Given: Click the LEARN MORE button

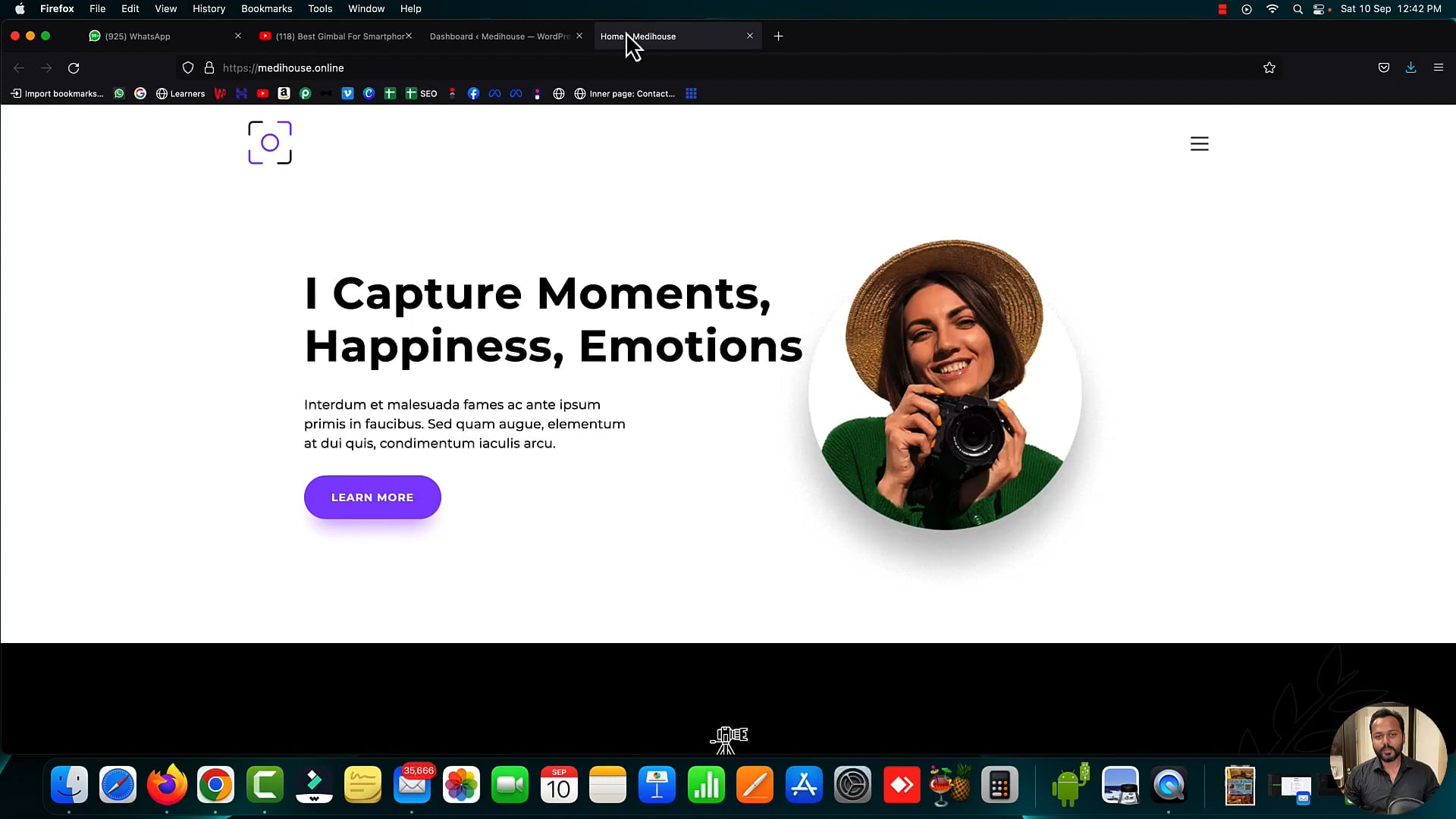Looking at the screenshot, I should tap(372, 497).
